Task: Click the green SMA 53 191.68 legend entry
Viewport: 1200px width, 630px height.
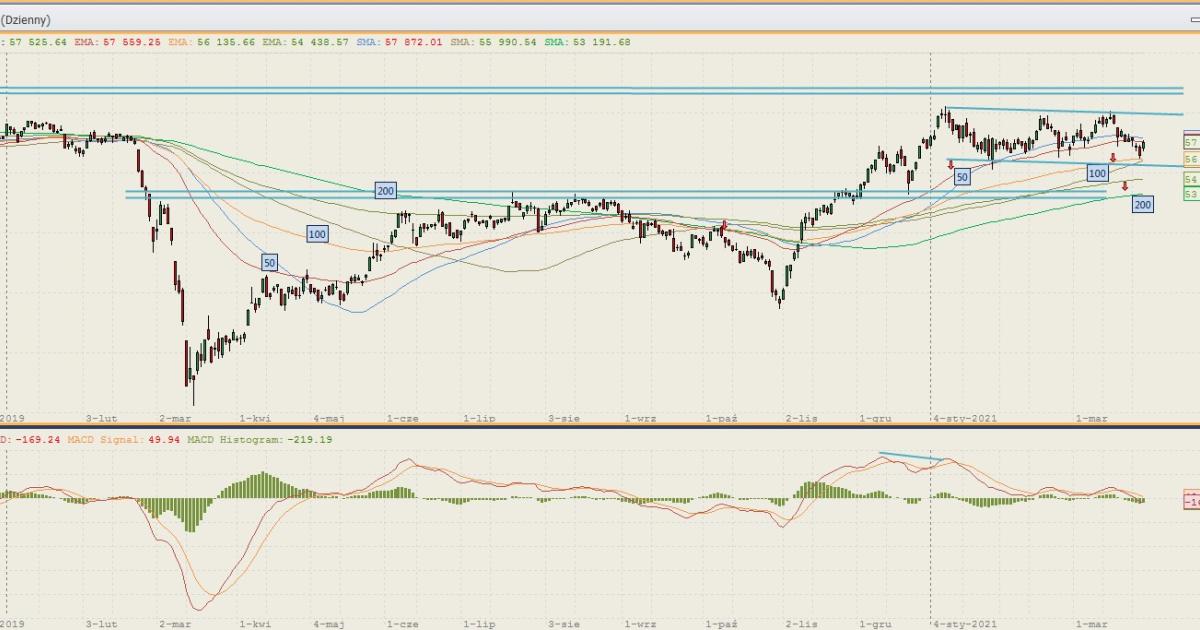Action: tap(595, 42)
